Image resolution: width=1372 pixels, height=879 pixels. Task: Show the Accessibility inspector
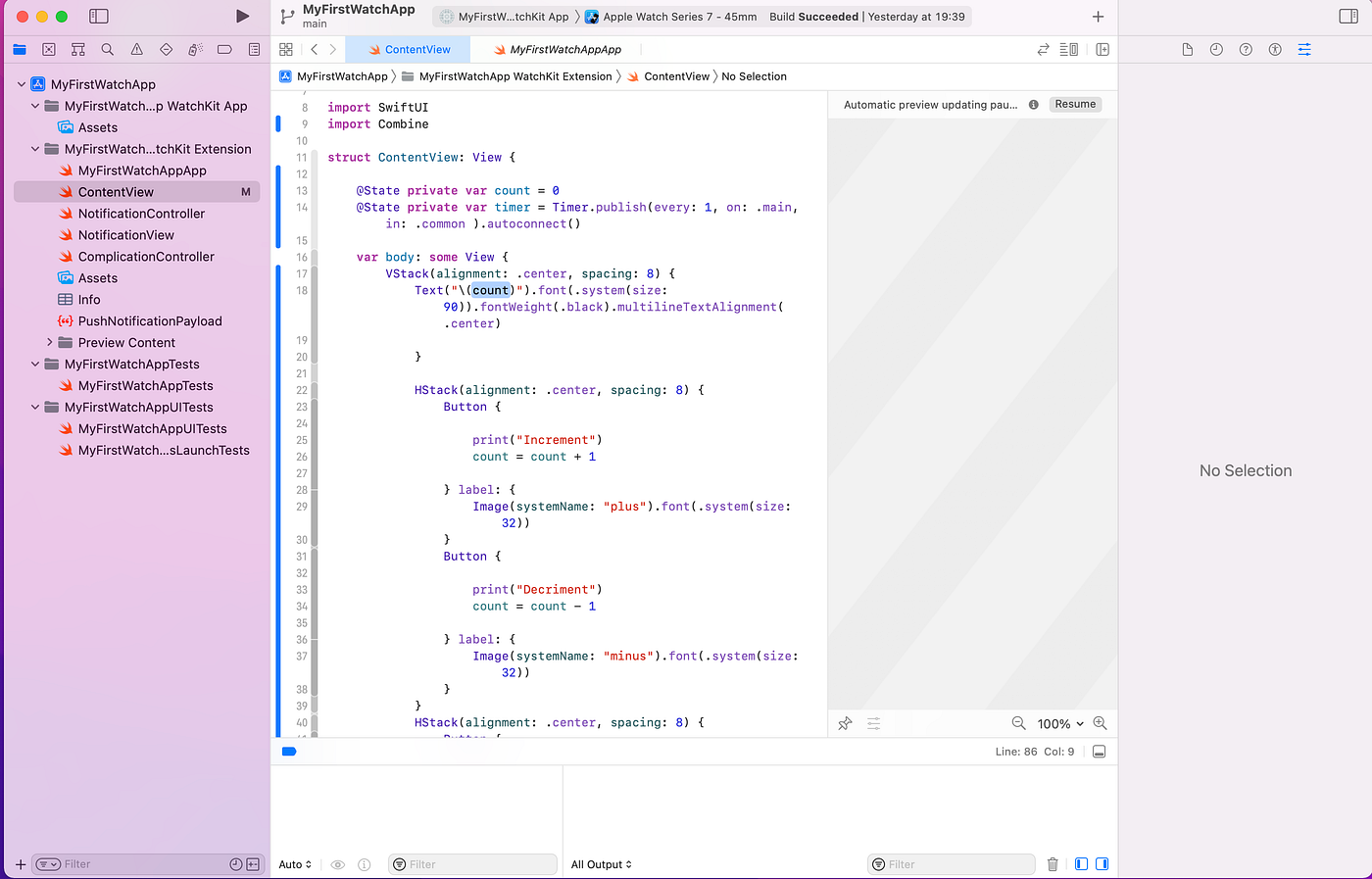click(1275, 49)
